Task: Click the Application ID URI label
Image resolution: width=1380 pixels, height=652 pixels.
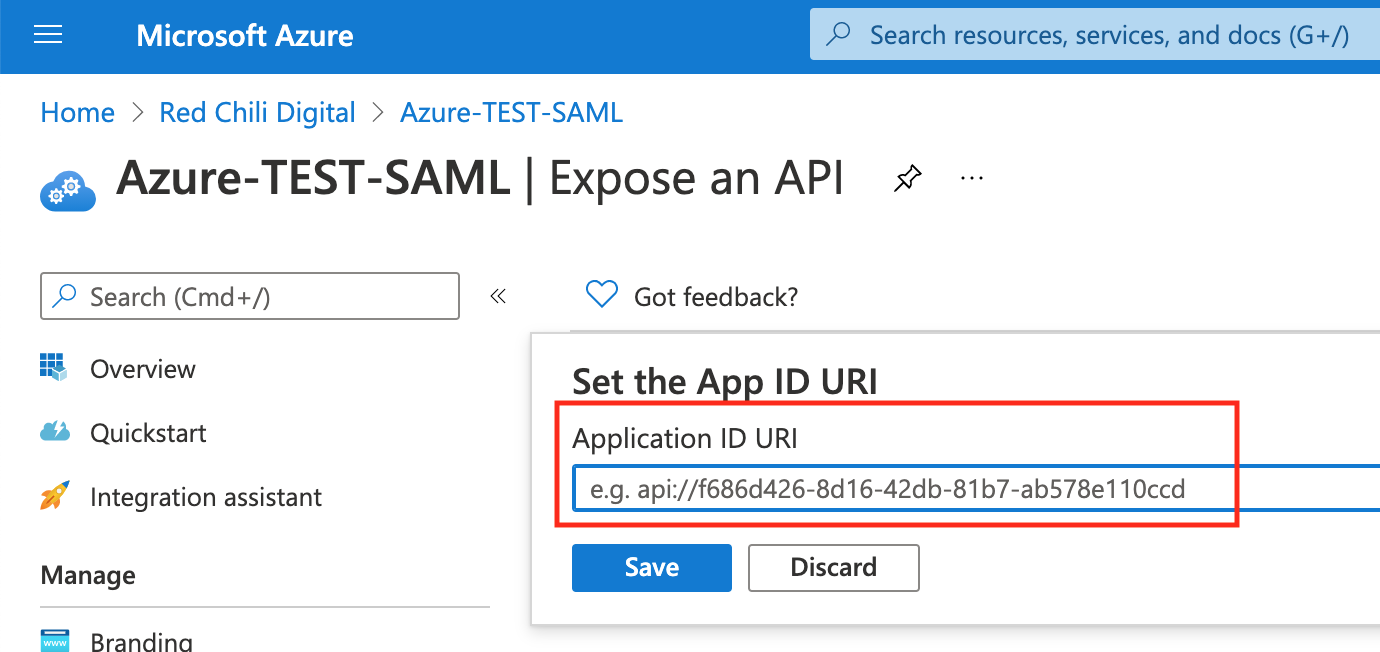Action: coord(685,438)
